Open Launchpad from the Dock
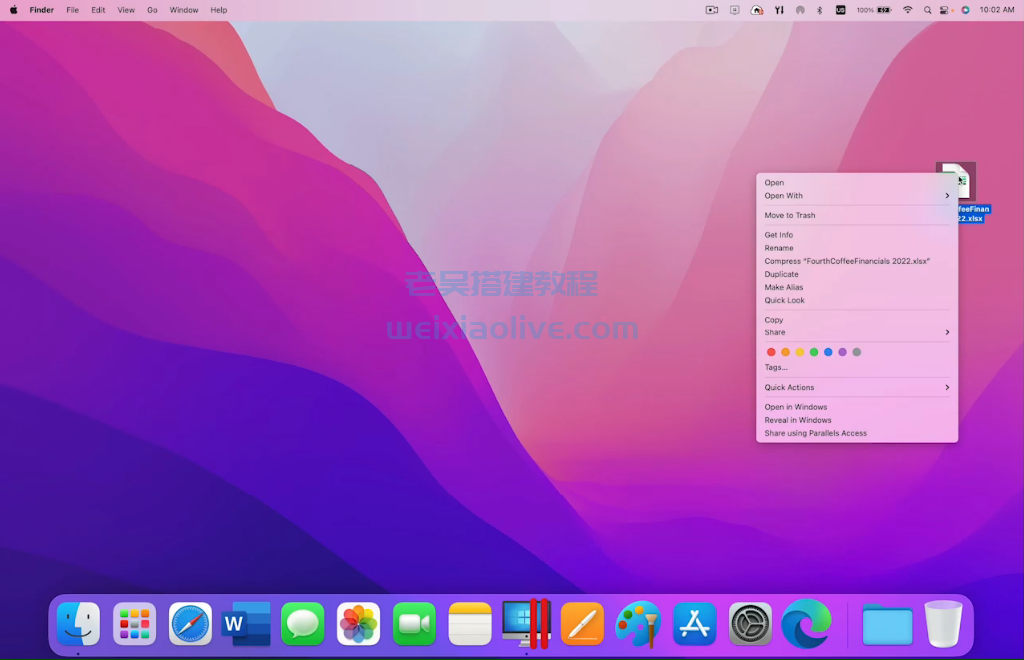Screen dimensions: 1024x660 coord(134,623)
